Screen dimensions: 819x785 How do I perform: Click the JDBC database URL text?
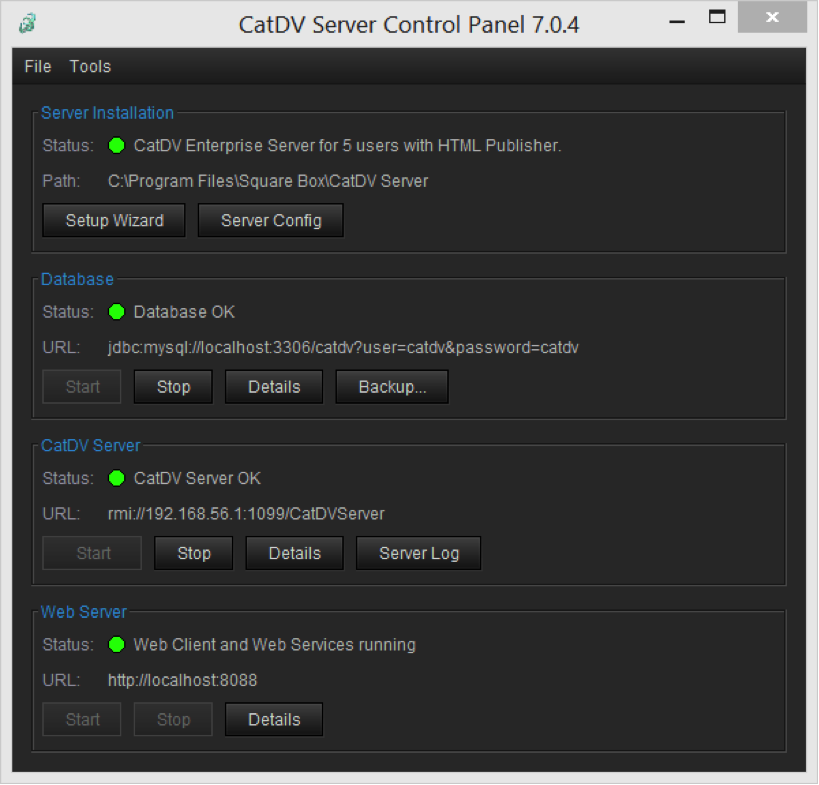[x=343, y=348]
